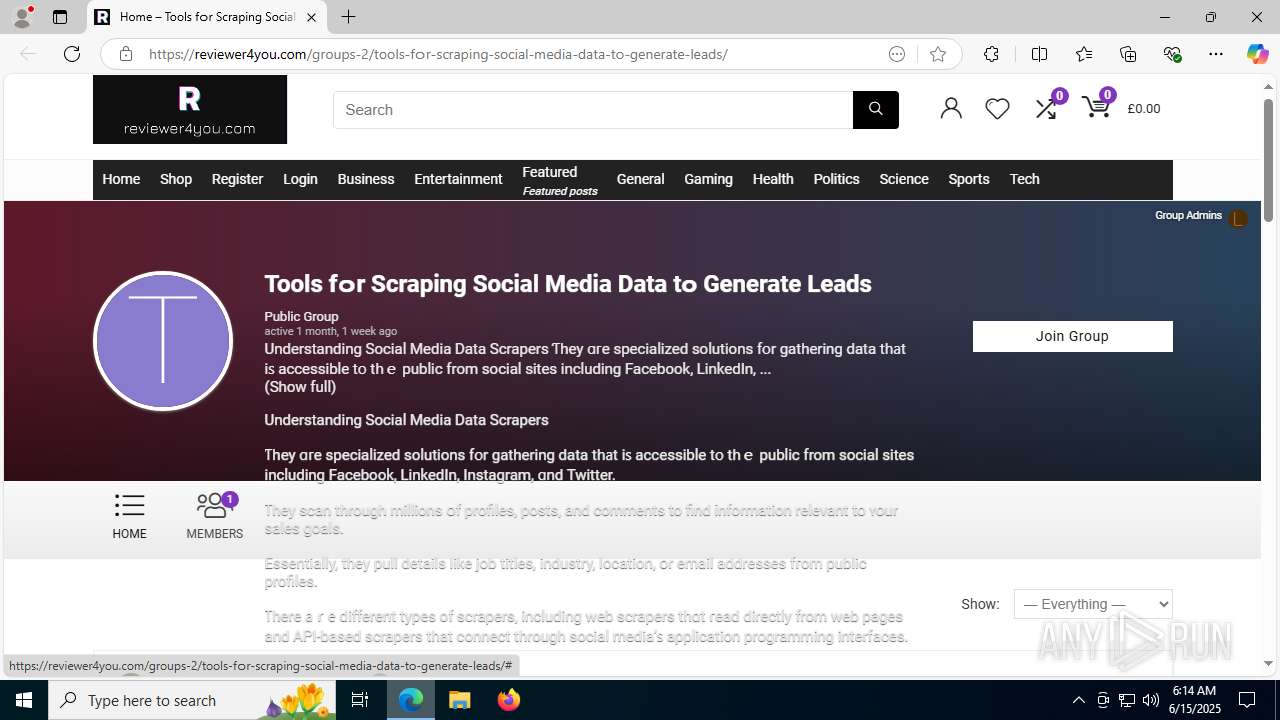Open the Collections icon
Viewport: 1280px width, 720px height.
point(1128,54)
